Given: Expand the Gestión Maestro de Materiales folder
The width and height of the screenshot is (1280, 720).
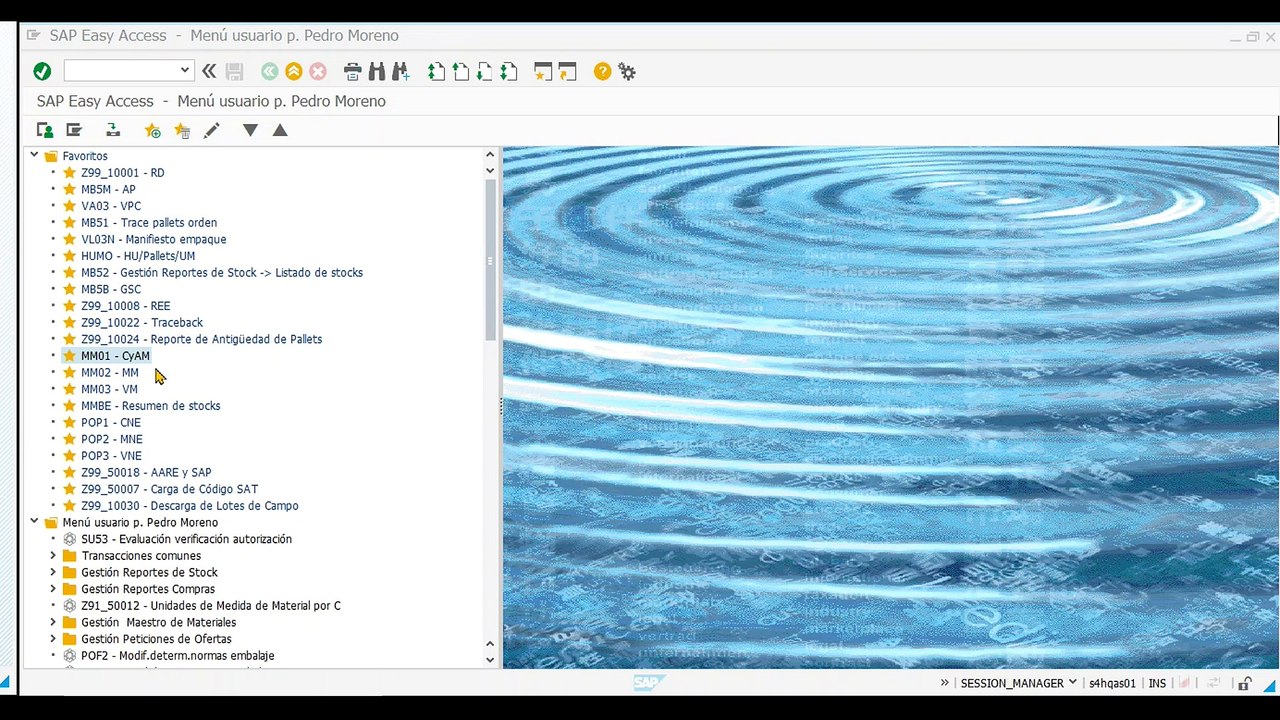Looking at the screenshot, I should point(53,622).
